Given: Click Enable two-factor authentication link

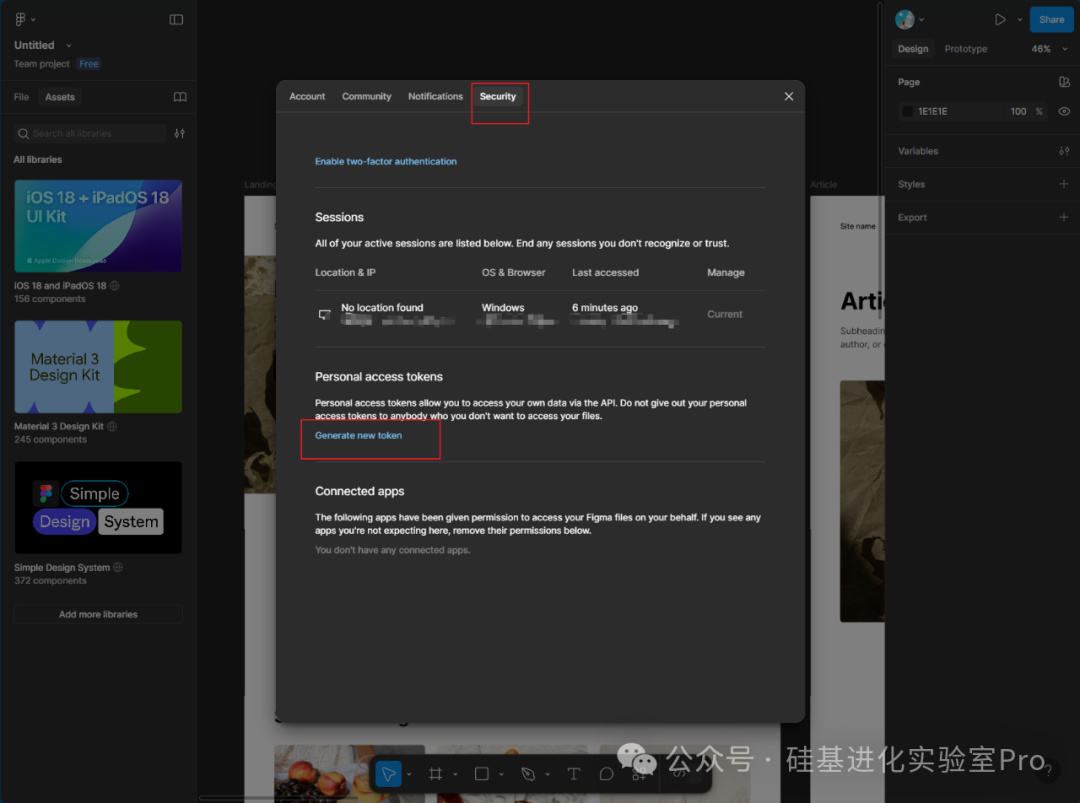Looking at the screenshot, I should (x=386, y=161).
